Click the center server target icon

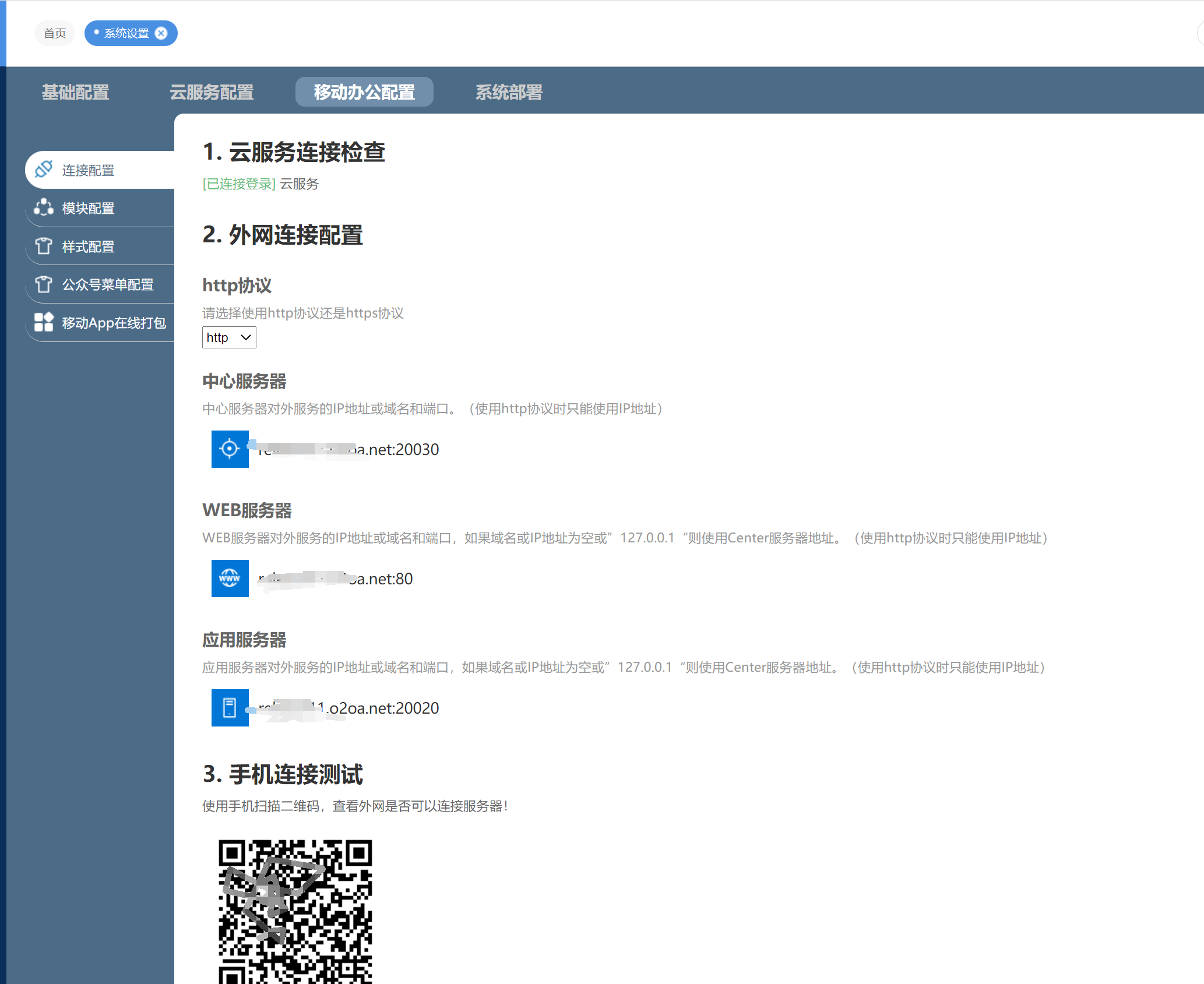point(230,449)
